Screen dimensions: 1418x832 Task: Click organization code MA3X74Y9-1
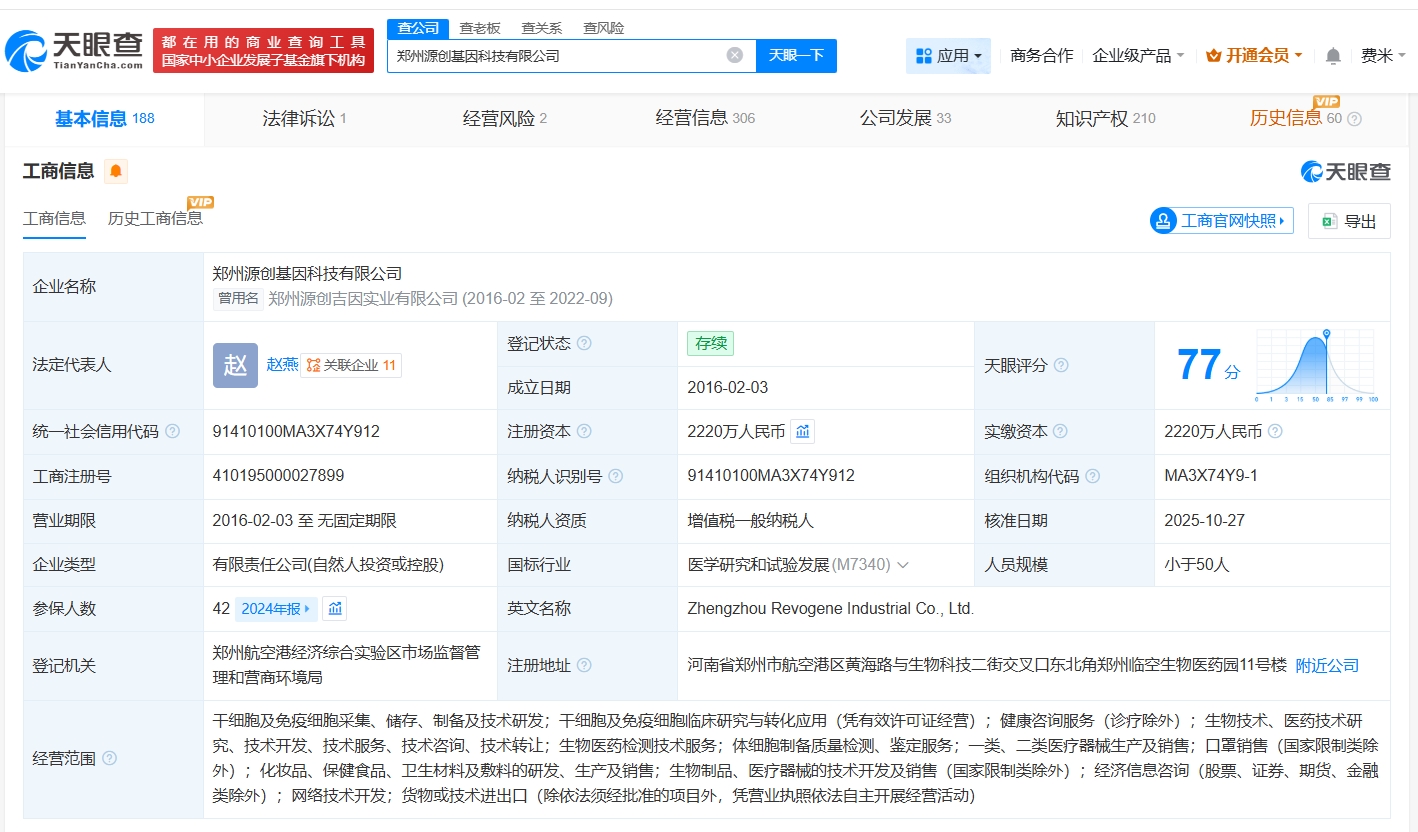click(1211, 476)
